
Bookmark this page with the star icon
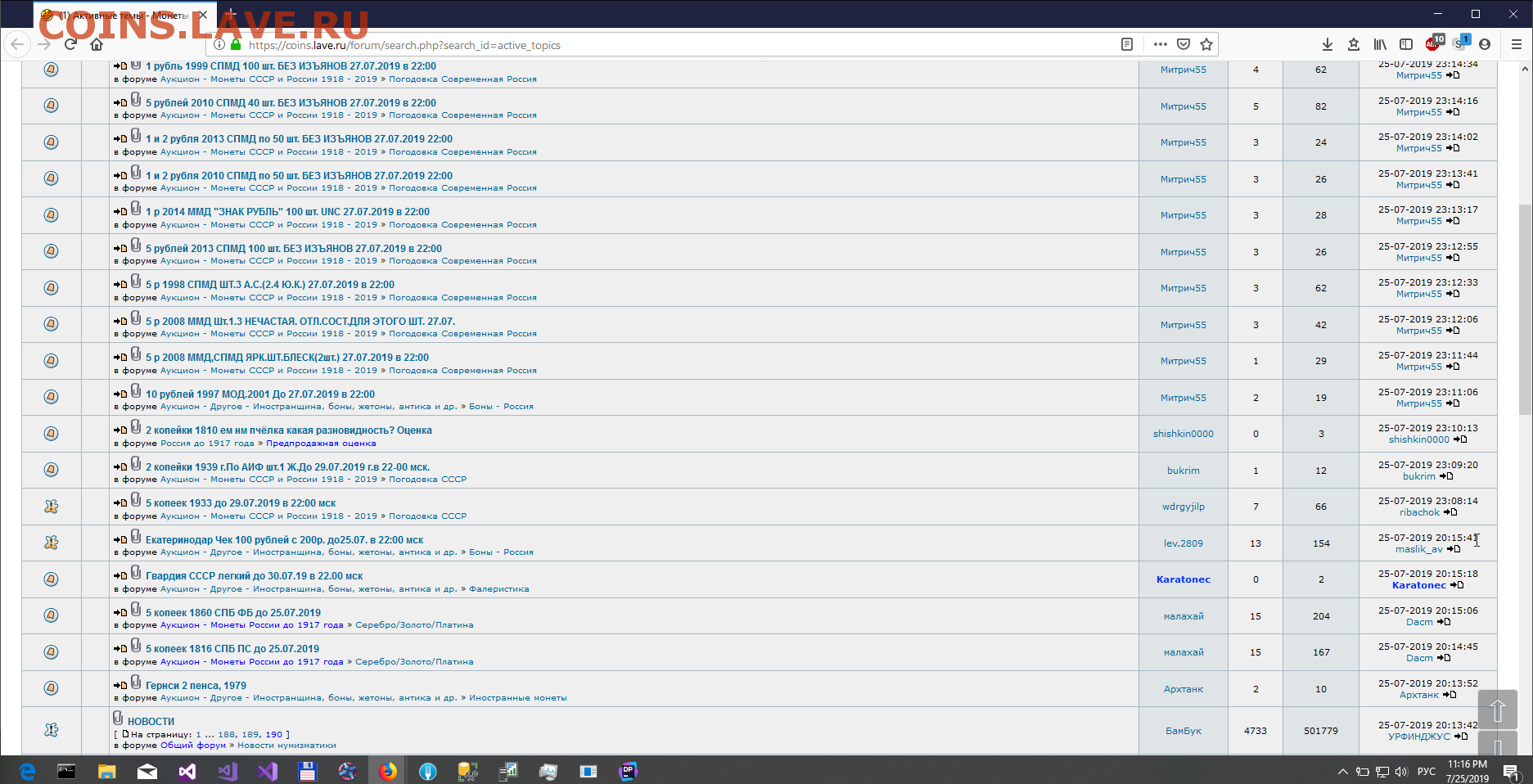(1206, 44)
